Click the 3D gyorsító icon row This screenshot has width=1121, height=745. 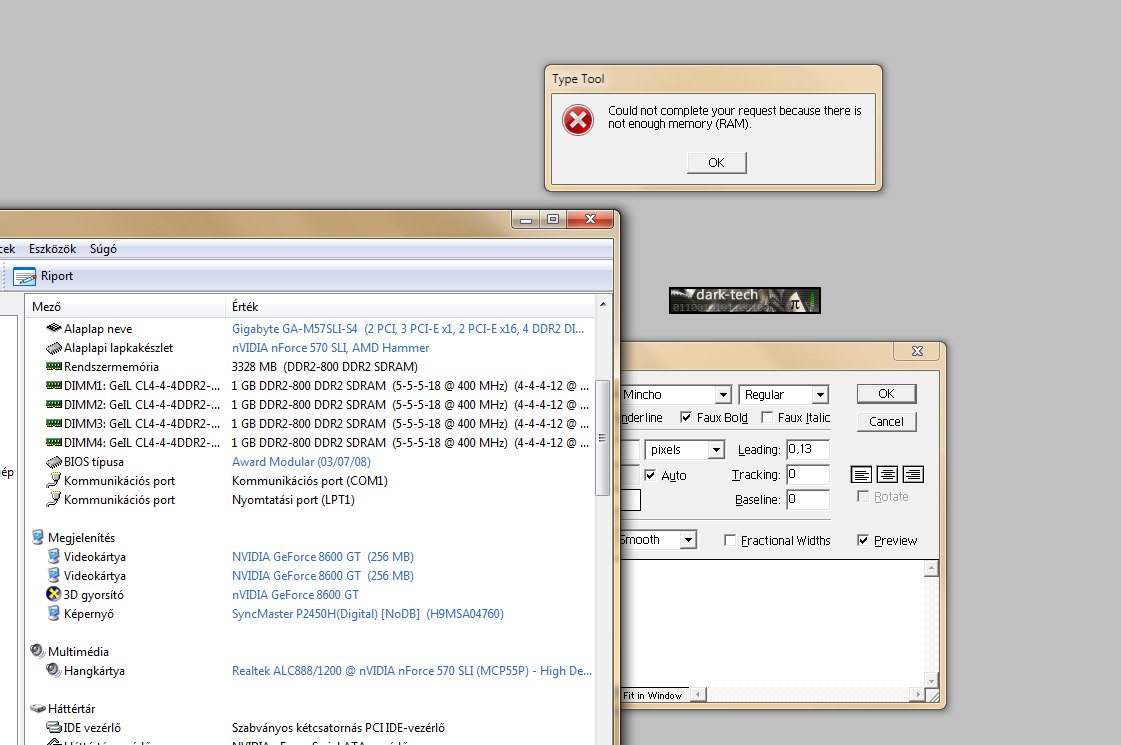coord(54,595)
